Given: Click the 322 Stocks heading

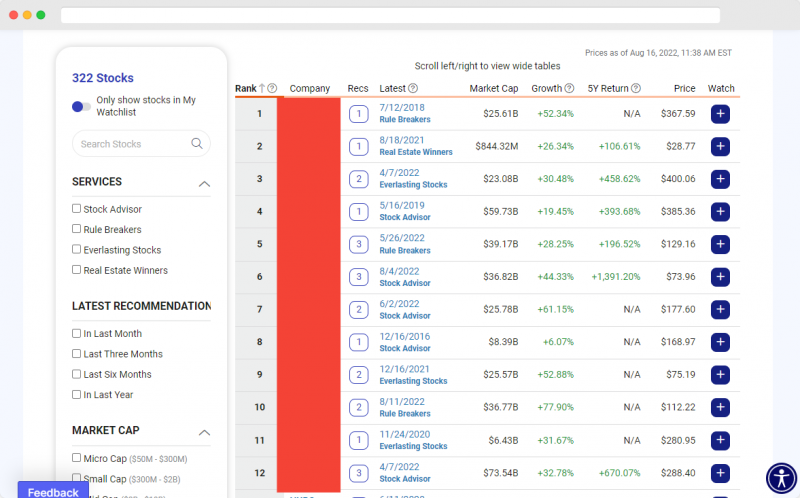Looking at the screenshot, I should pyautogui.click(x=103, y=78).
